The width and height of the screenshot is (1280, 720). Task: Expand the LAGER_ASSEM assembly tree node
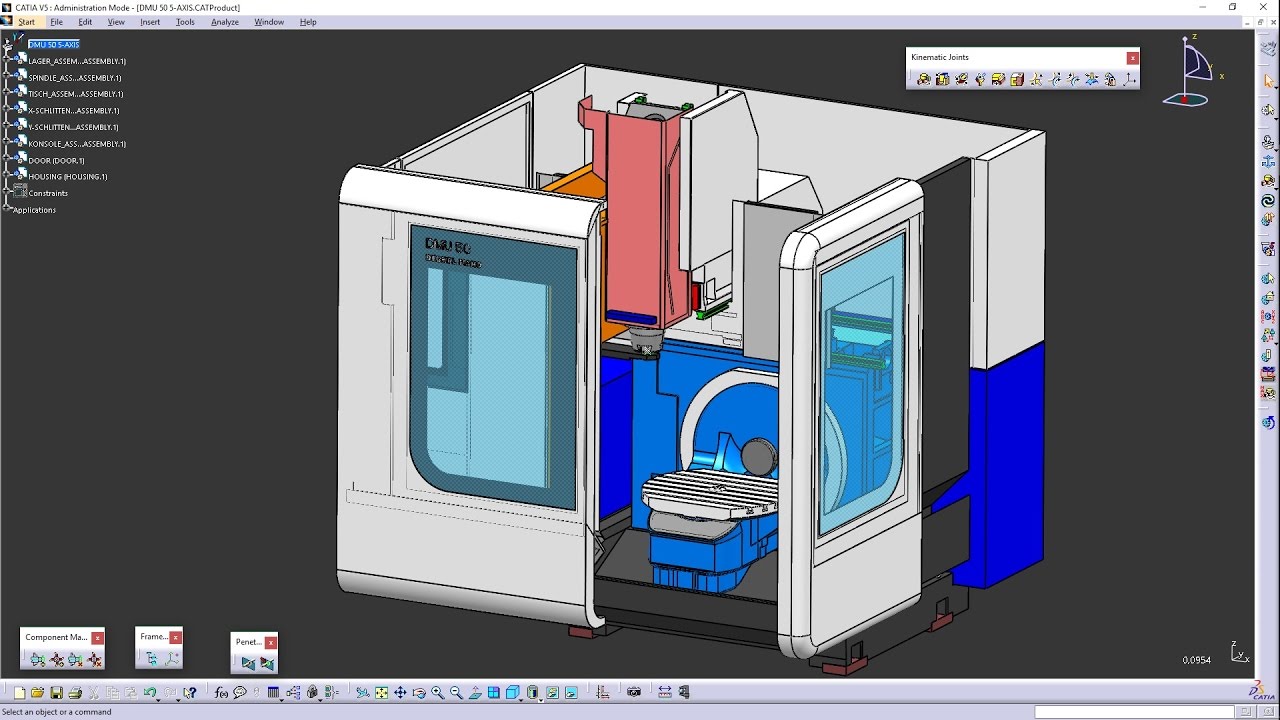5,61
